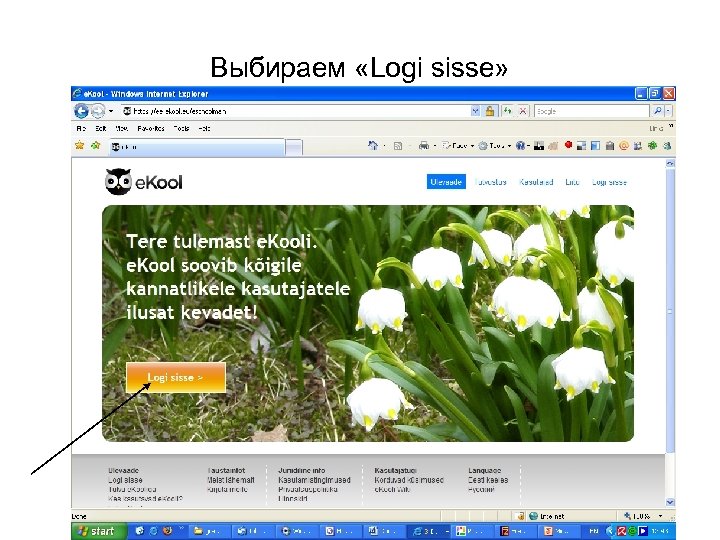The image size is (720, 540).
Task: Click the browser Forward arrow
Action: click(x=97, y=111)
